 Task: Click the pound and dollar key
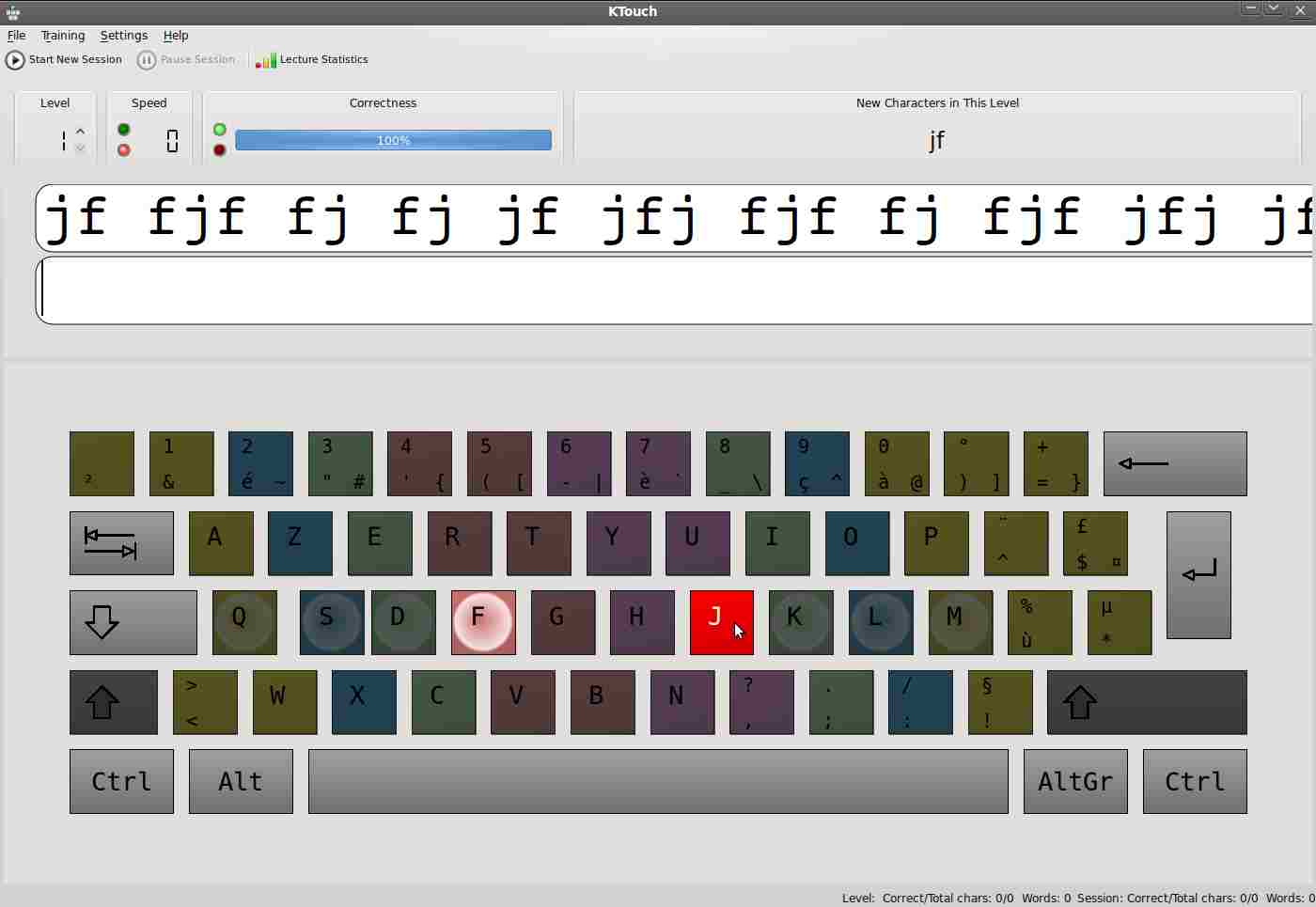[1095, 543]
